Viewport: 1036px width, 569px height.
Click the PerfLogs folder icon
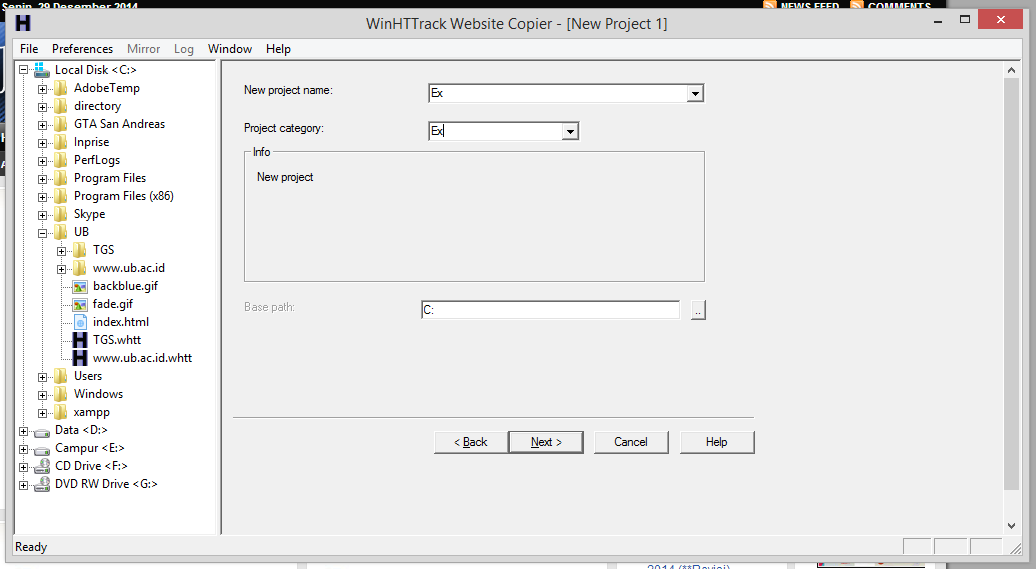point(61,160)
